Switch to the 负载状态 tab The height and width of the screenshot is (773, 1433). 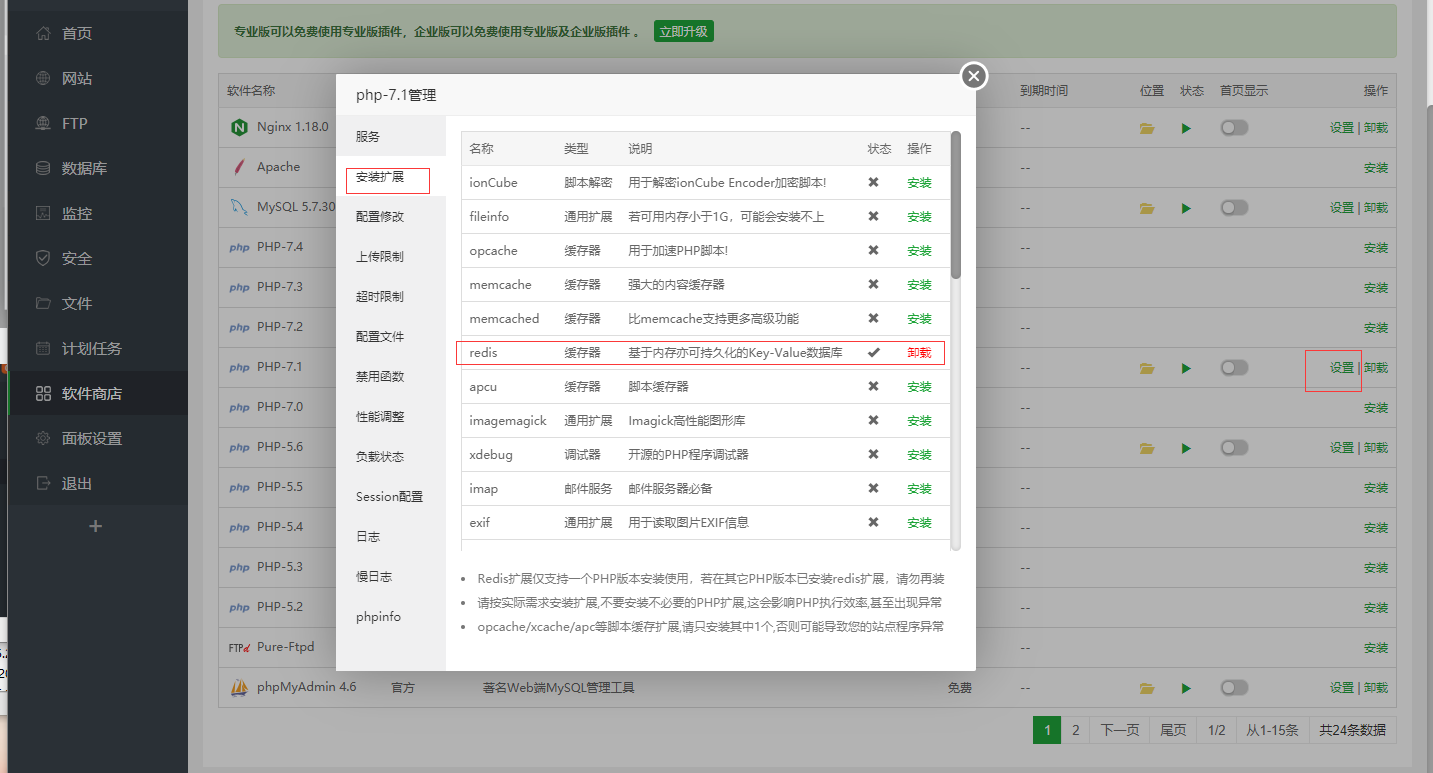391,457
